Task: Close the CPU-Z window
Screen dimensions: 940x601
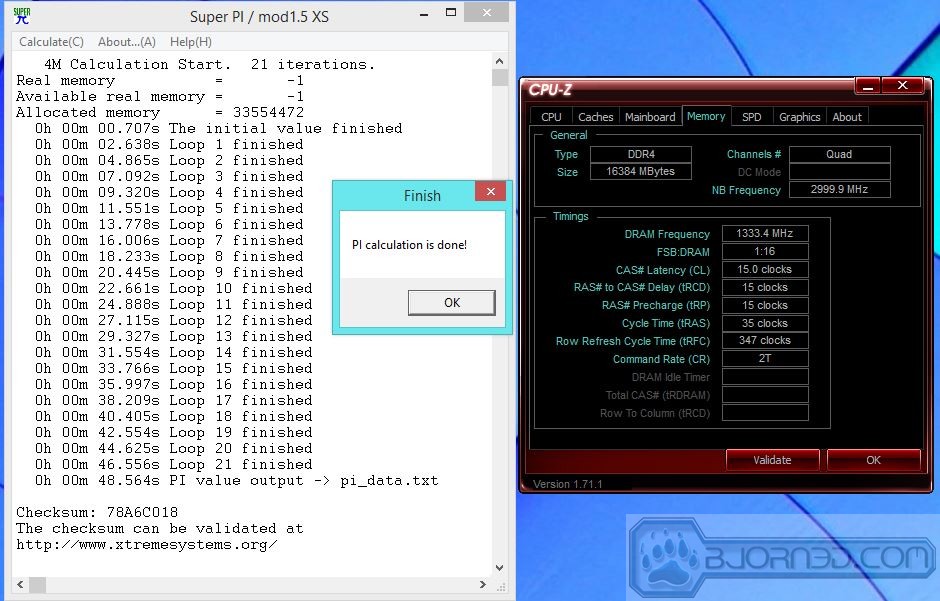Action: coord(903,86)
